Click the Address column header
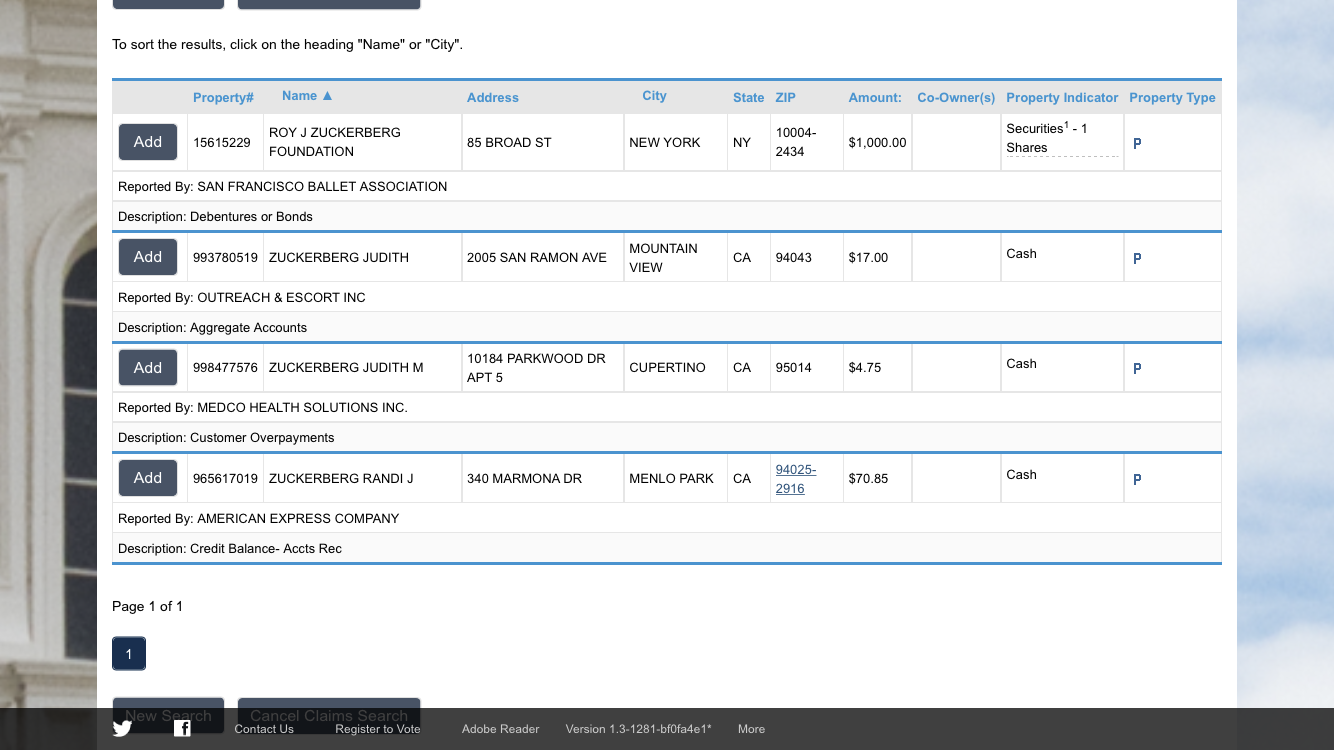This screenshot has height=750, width=1334. tap(493, 97)
